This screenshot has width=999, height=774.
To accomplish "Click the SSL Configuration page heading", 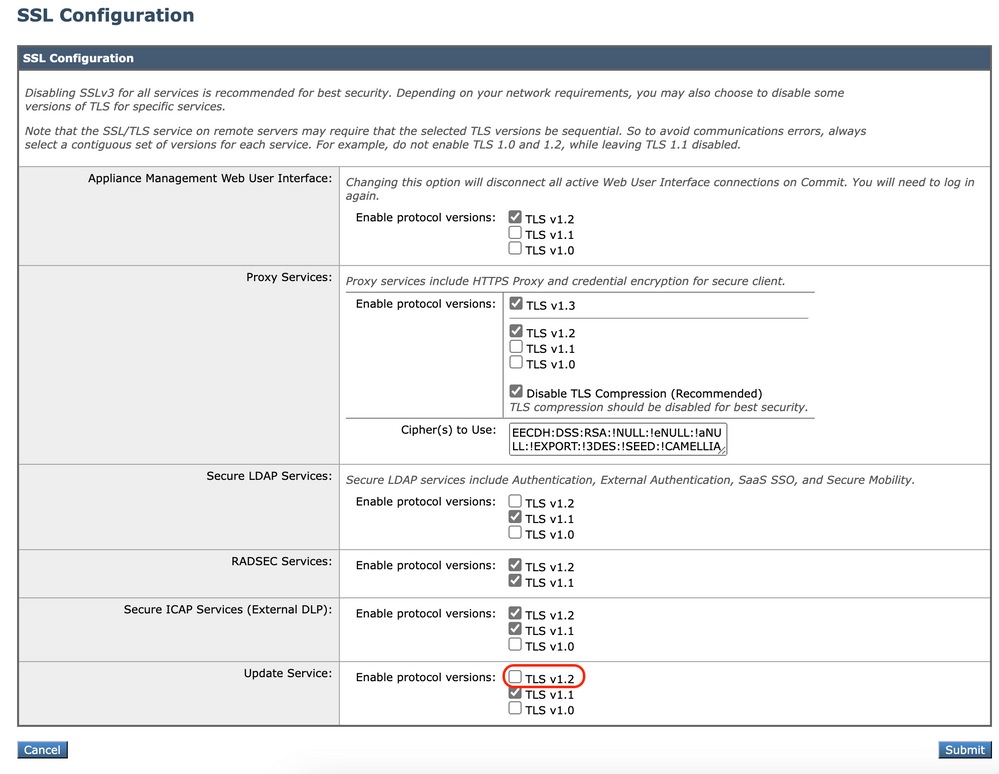I will click(x=105, y=15).
